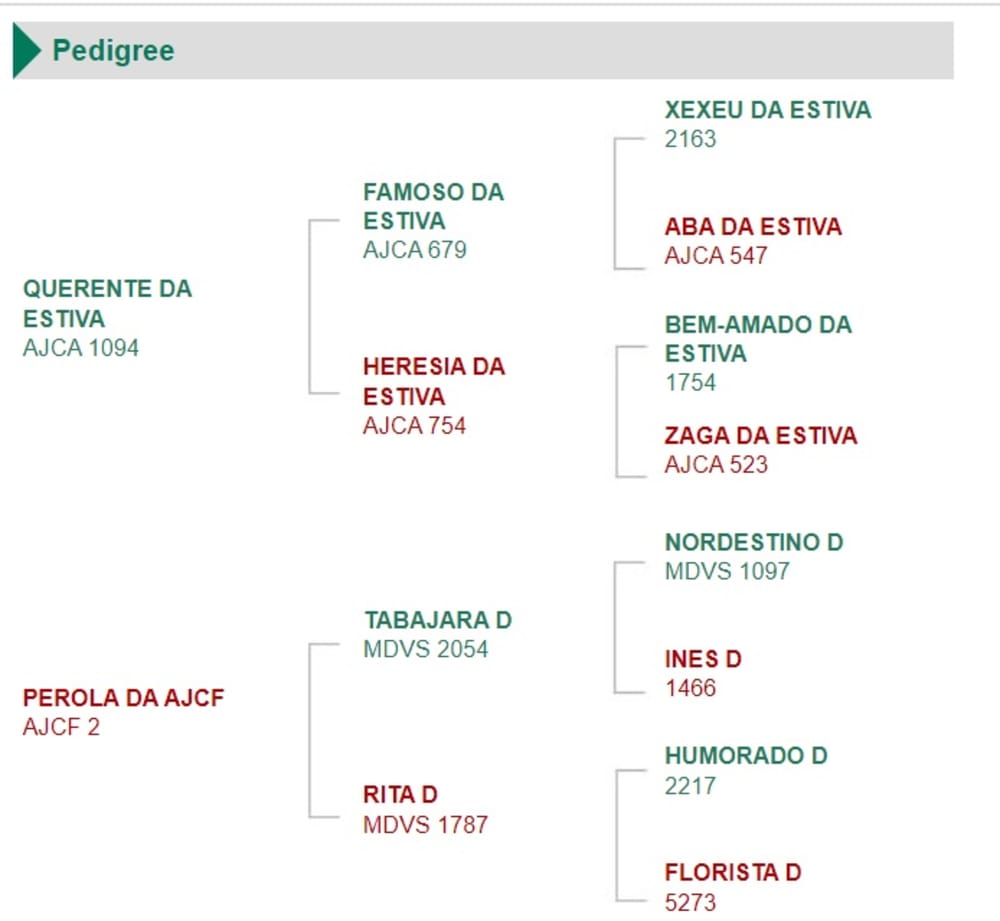Click registration number AJCA 1094
The image size is (1000, 921).
(80, 348)
